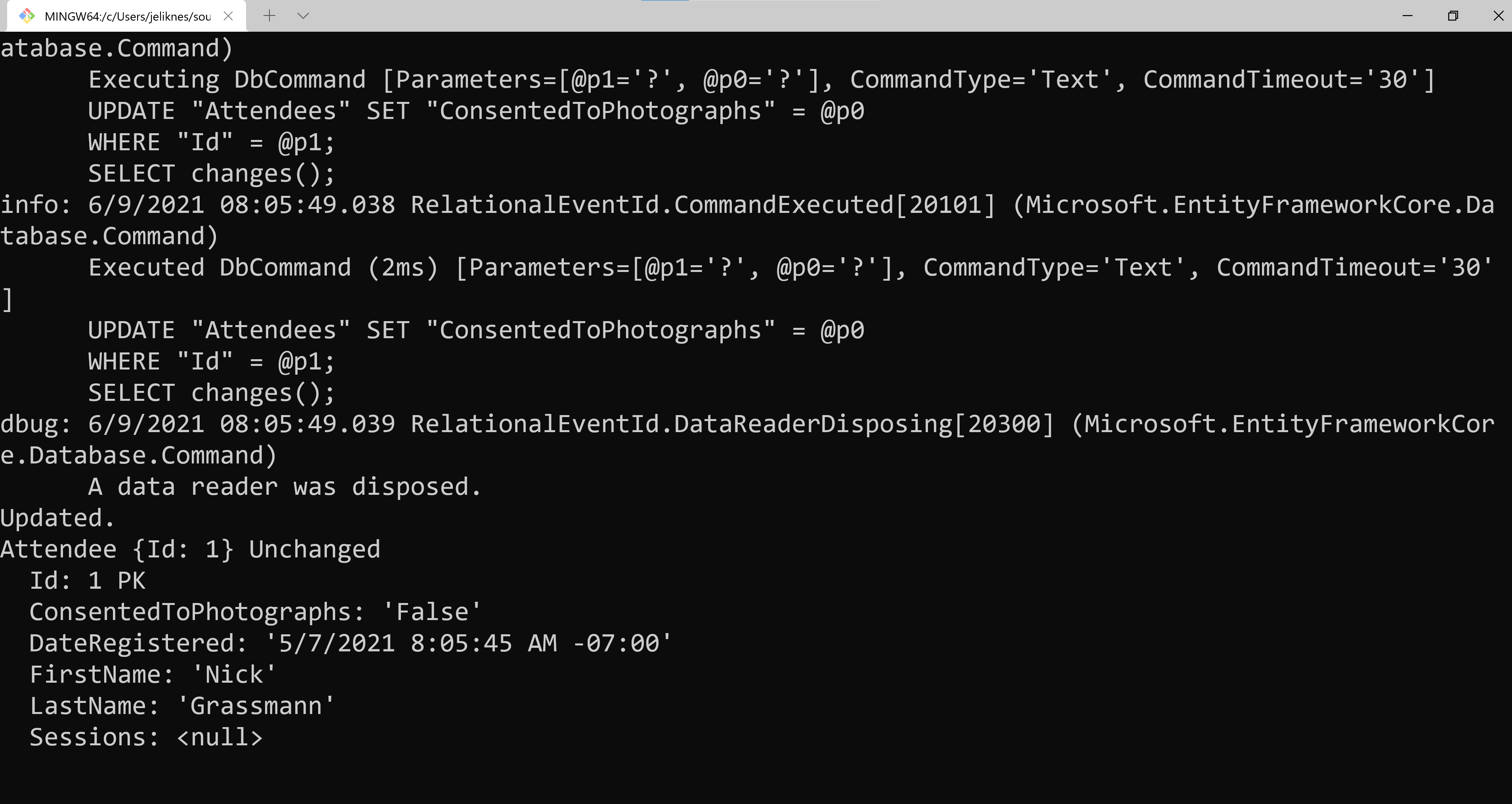
Task: Expand the new tab profile dropdown chevron
Action: pos(303,16)
